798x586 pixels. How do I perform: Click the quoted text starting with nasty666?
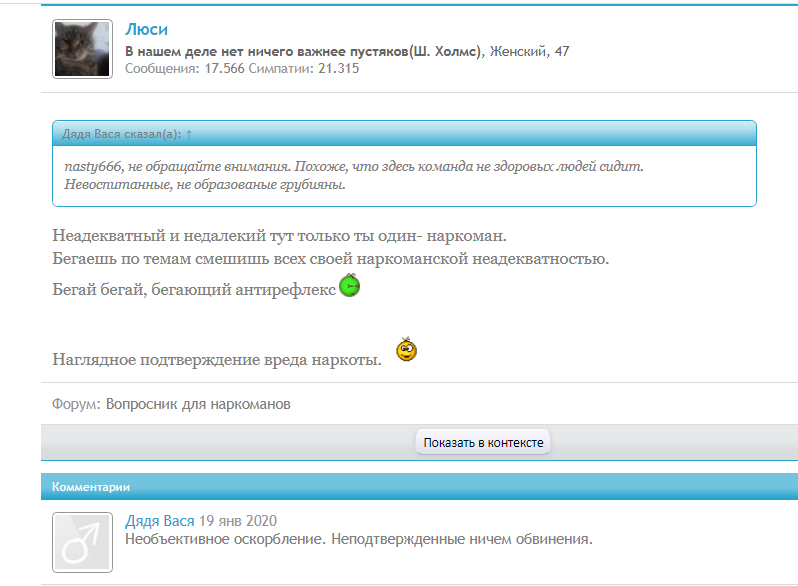(x=354, y=175)
